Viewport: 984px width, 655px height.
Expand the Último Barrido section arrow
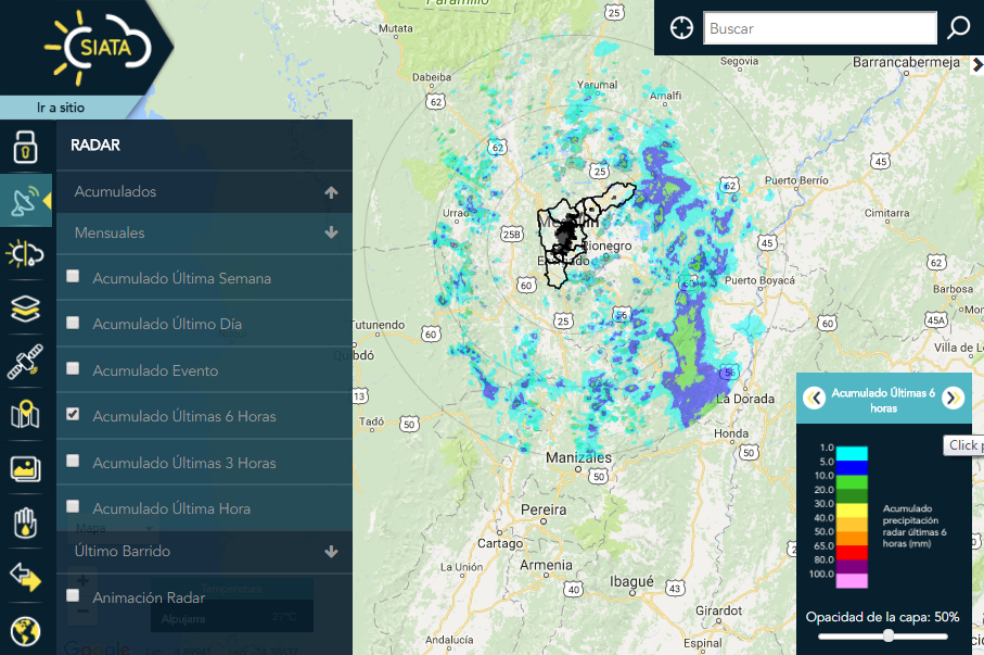tap(331, 551)
